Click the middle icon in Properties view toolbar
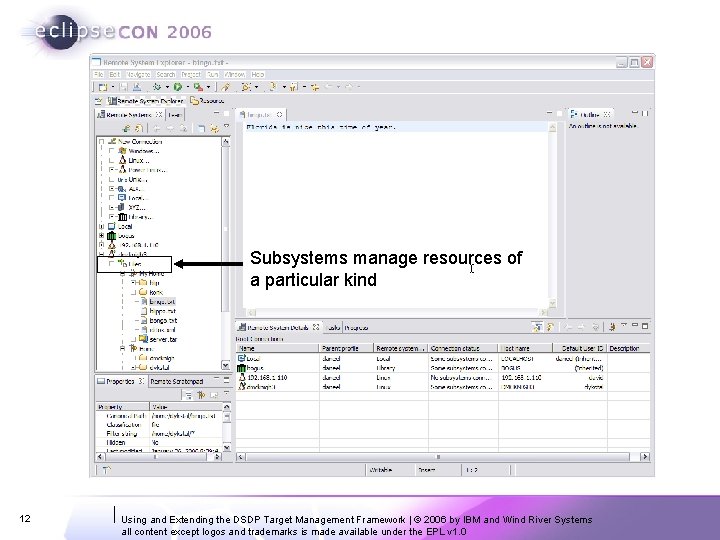 pos(201,394)
